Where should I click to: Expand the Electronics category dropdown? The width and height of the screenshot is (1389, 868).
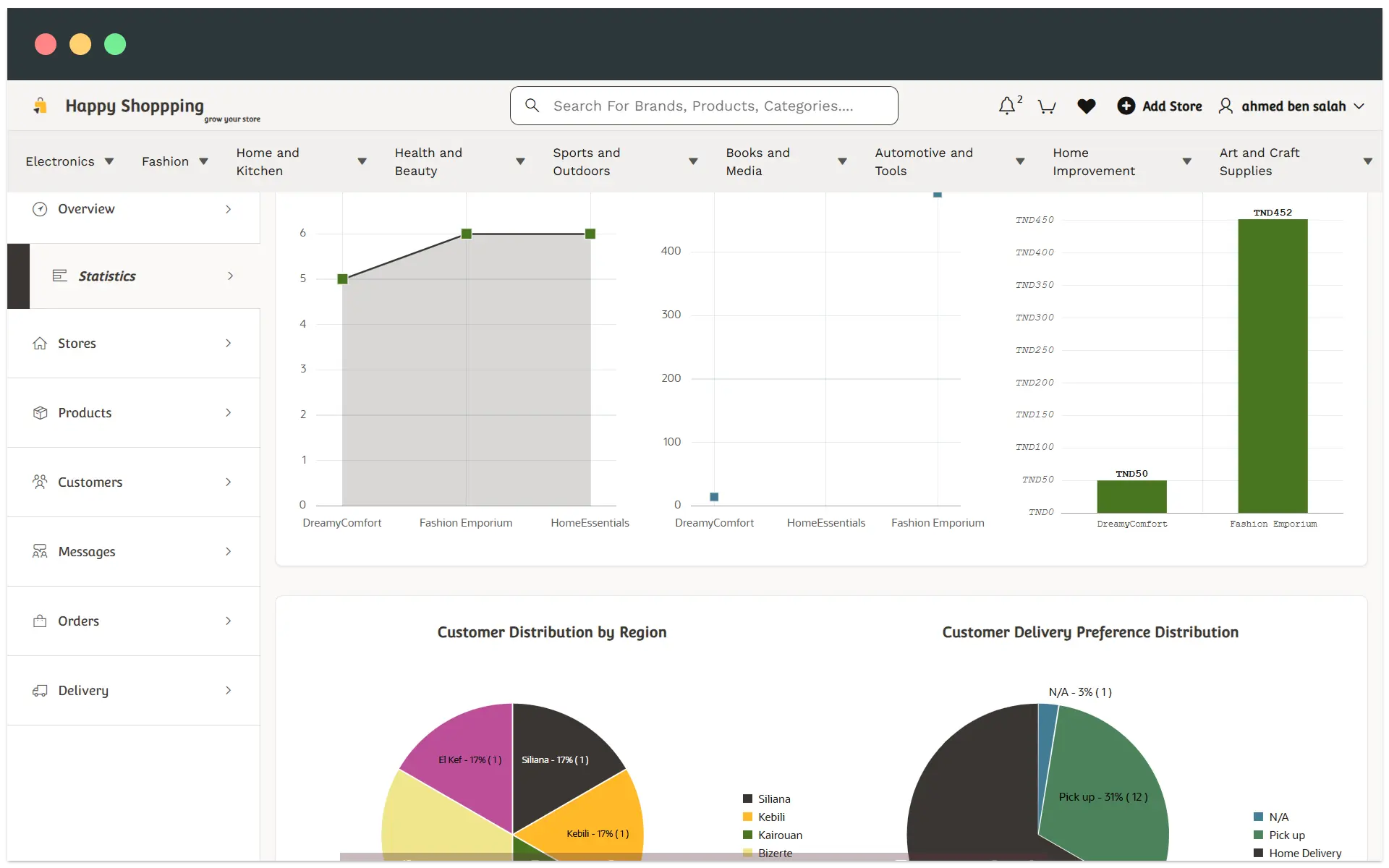[x=70, y=161]
